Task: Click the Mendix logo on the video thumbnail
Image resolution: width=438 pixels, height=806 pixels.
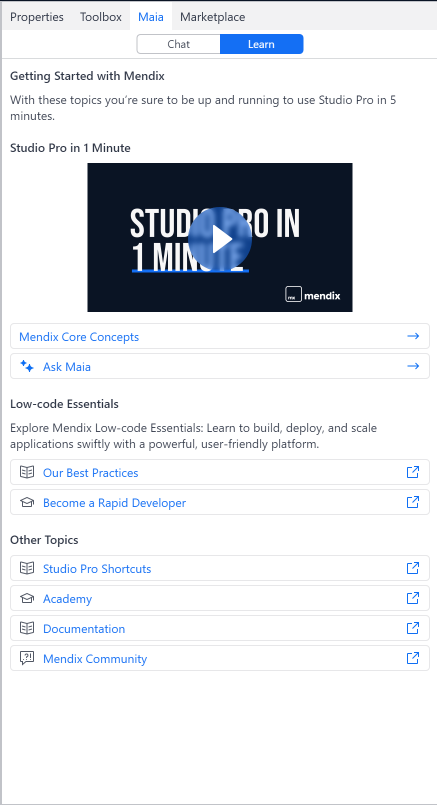Action: (313, 295)
